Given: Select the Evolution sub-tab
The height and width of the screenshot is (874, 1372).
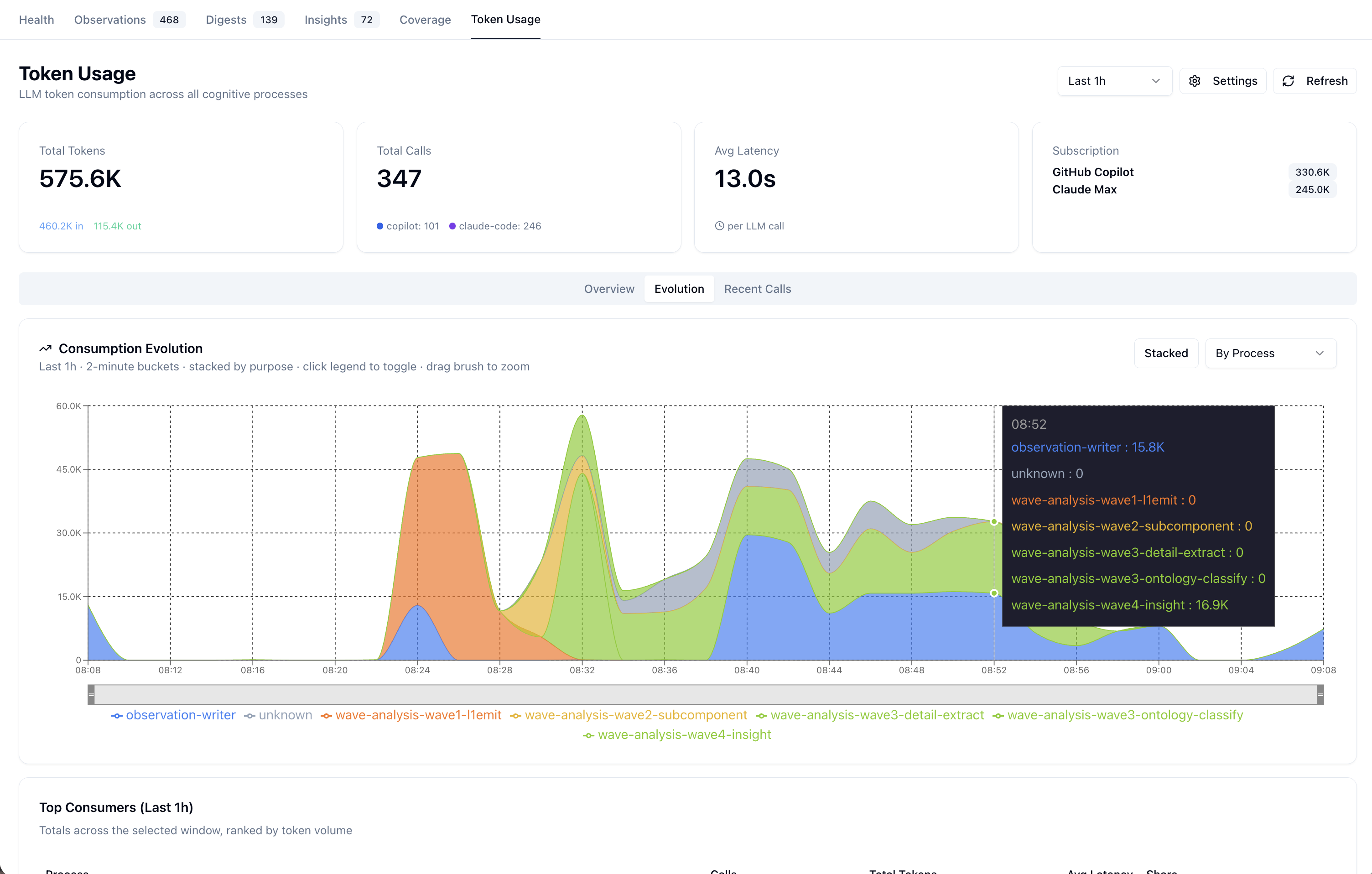Looking at the screenshot, I should 679,289.
